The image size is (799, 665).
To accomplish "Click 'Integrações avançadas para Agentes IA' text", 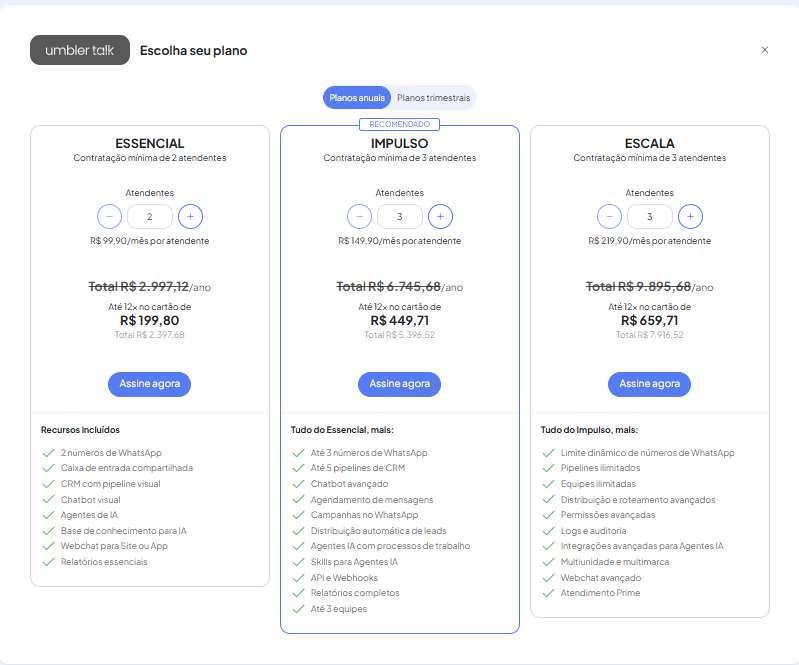I will tap(642, 546).
